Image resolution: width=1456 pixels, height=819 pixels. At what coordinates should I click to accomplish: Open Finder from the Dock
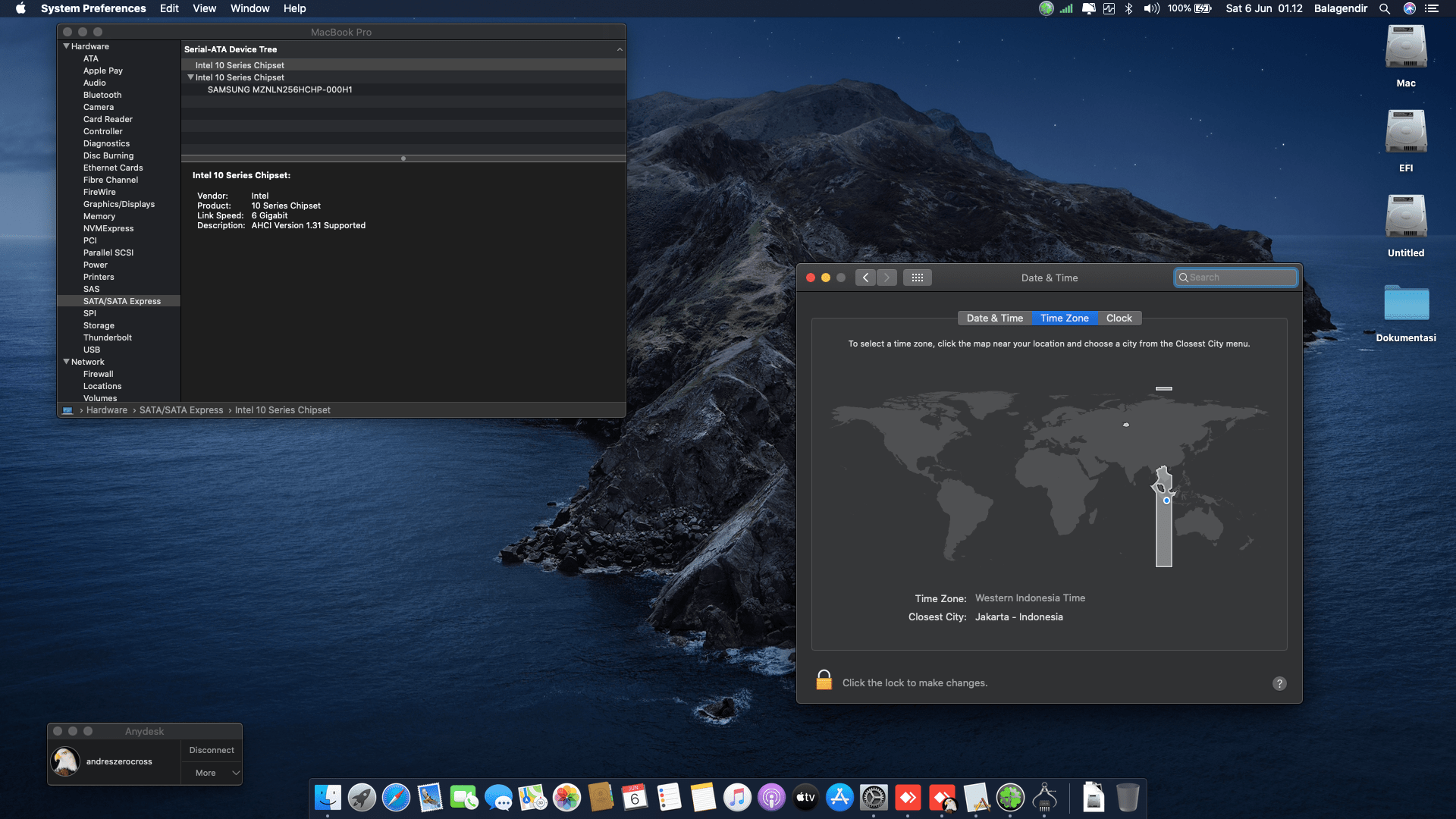(328, 797)
